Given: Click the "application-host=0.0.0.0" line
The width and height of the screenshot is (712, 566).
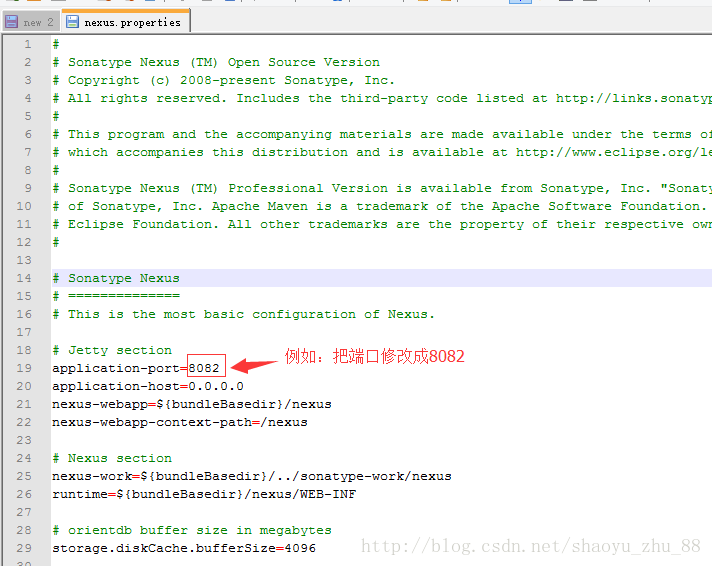Looking at the screenshot, I should (x=148, y=387).
